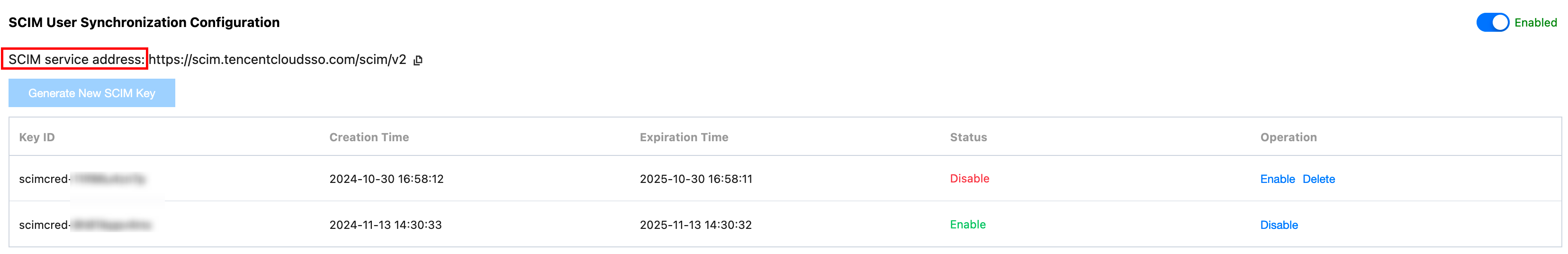Select the first scimcred key ID
This screenshot has height=254, width=1568.
82,179
